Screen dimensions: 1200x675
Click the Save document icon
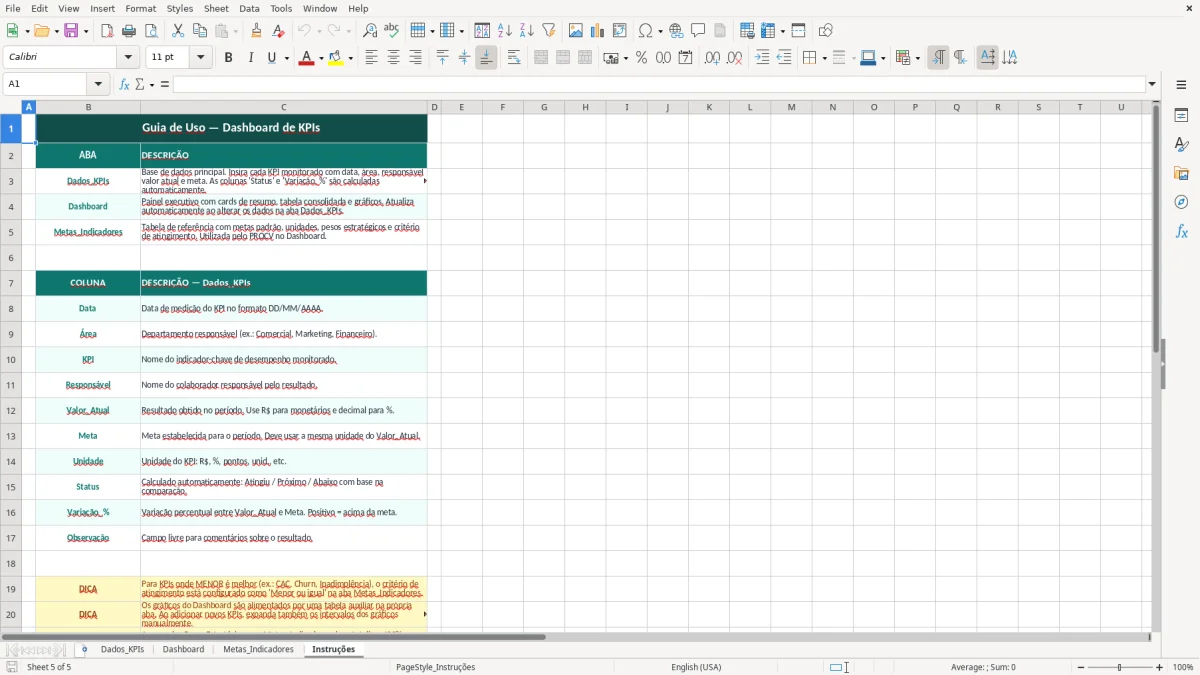71,31
